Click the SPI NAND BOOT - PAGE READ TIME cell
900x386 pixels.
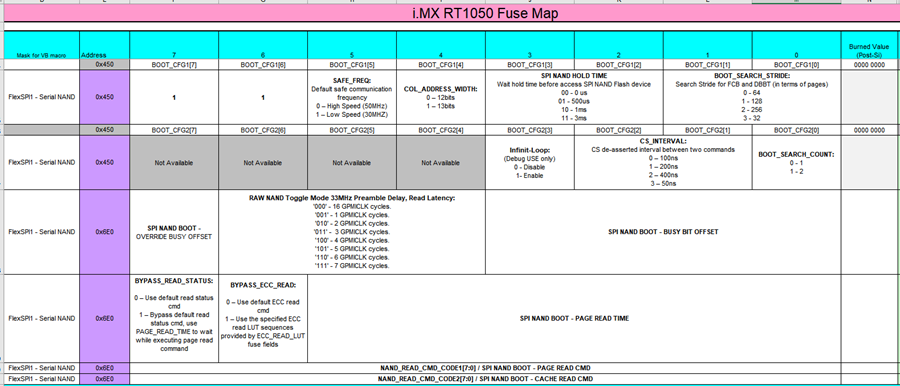pos(575,318)
